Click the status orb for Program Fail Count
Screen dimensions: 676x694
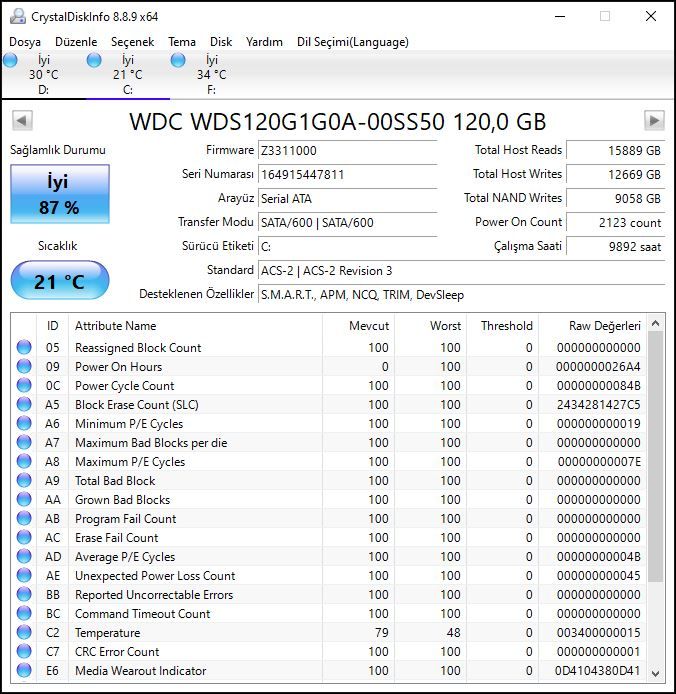24,518
